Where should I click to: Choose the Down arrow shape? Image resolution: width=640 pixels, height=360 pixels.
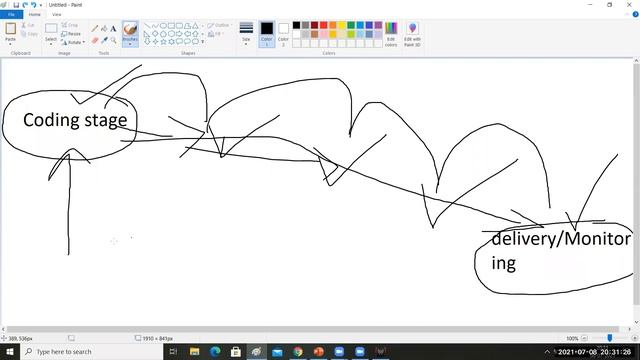coord(147,41)
